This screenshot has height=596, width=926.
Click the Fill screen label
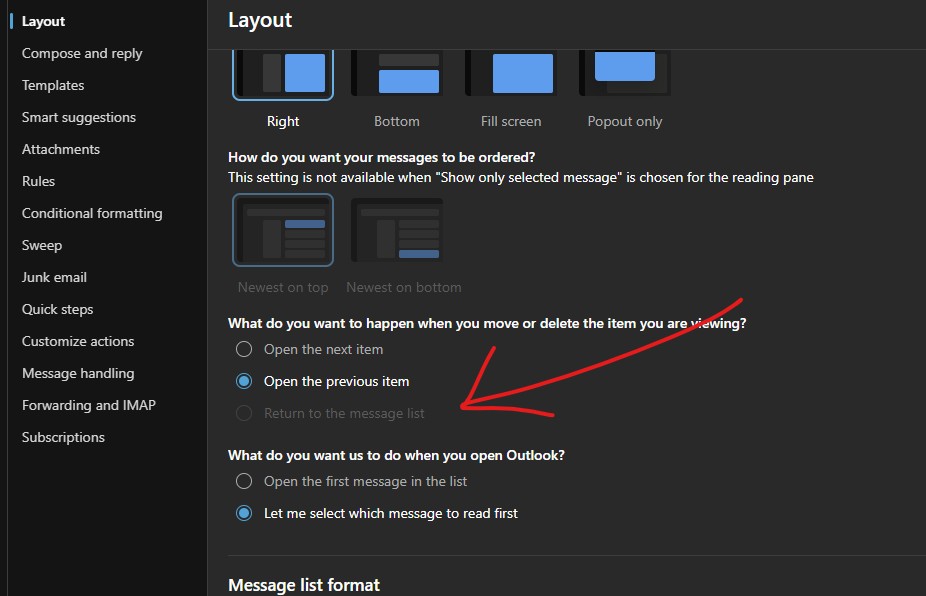pyautogui.click(x=511, y=121)
